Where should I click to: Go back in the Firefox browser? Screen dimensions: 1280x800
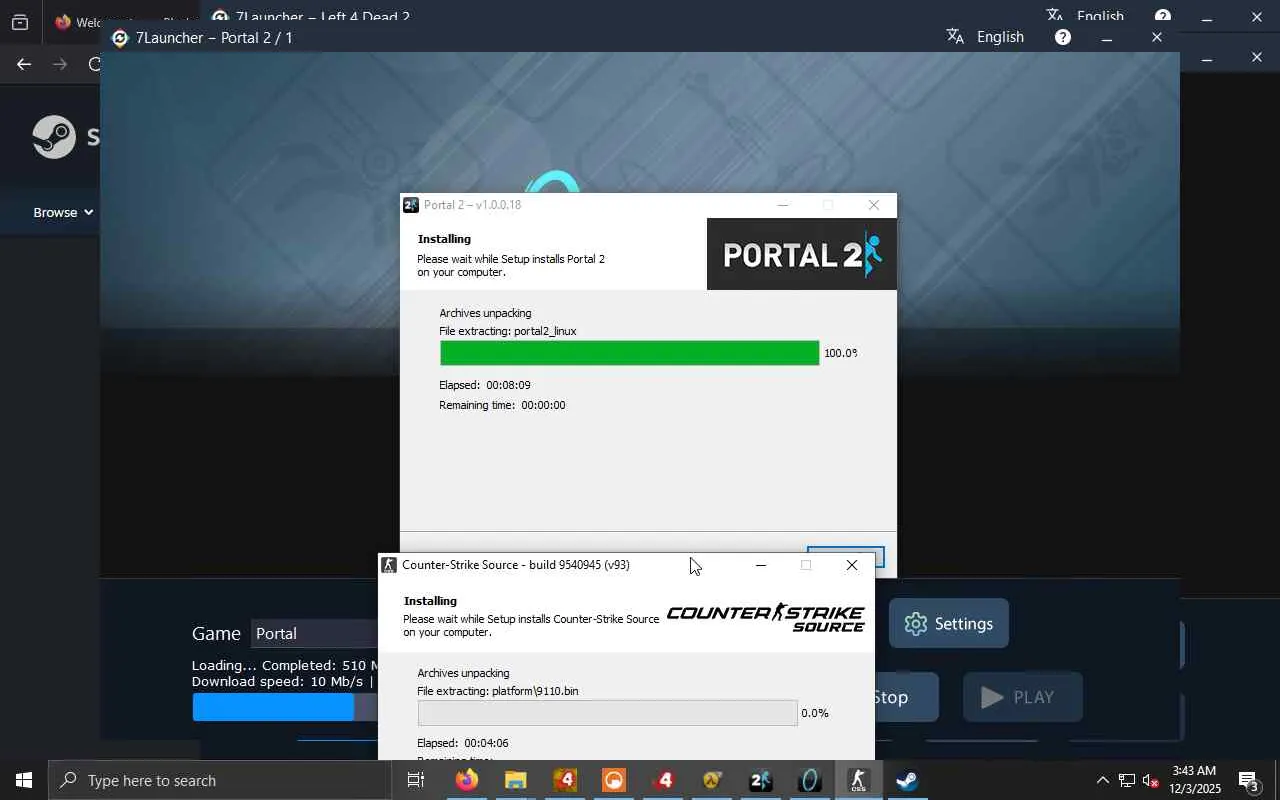tap(24, 64)
